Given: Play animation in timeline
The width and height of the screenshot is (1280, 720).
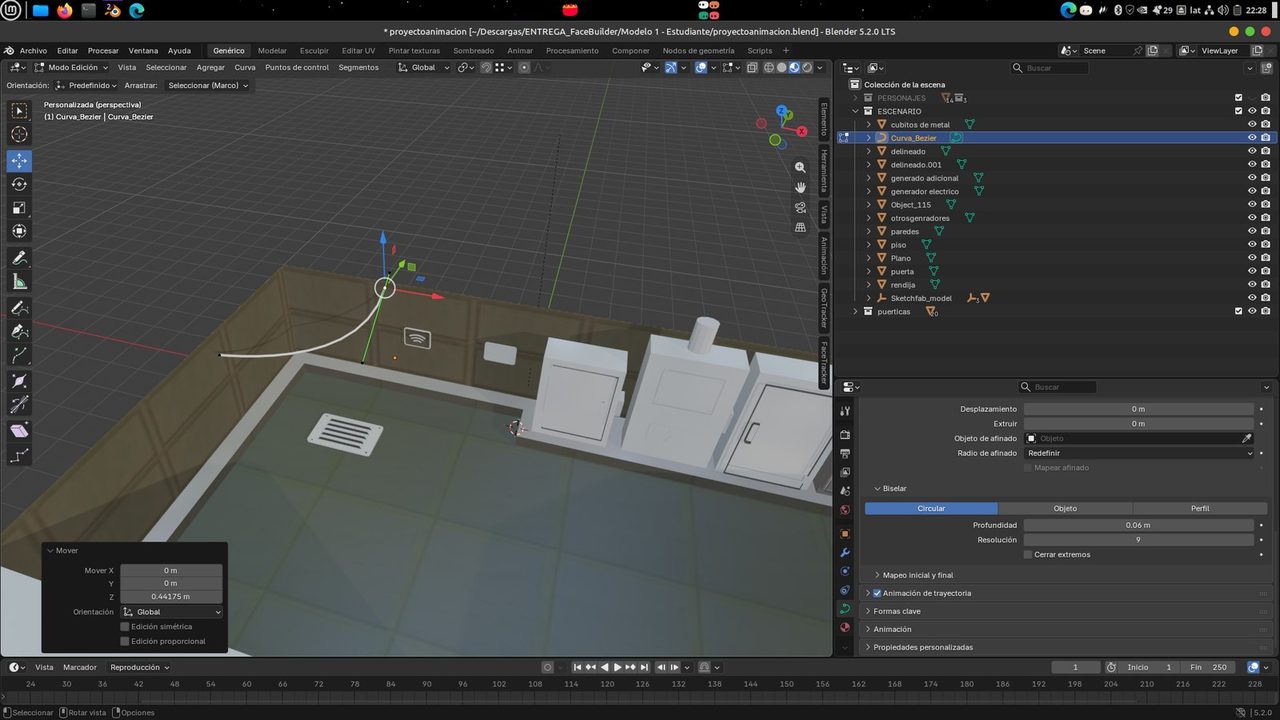Looking at the screenshot, I should pos(618,667).
